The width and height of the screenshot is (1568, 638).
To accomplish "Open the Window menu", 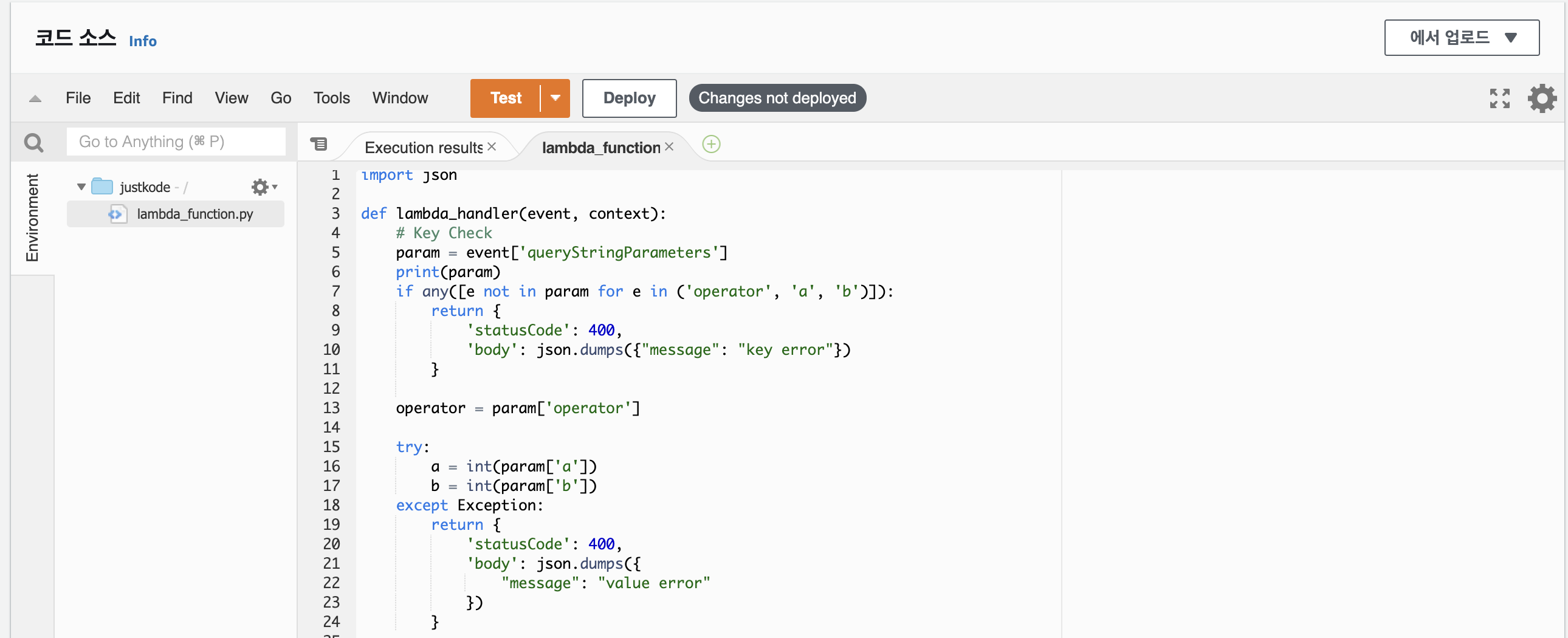I will coord(400,98).
